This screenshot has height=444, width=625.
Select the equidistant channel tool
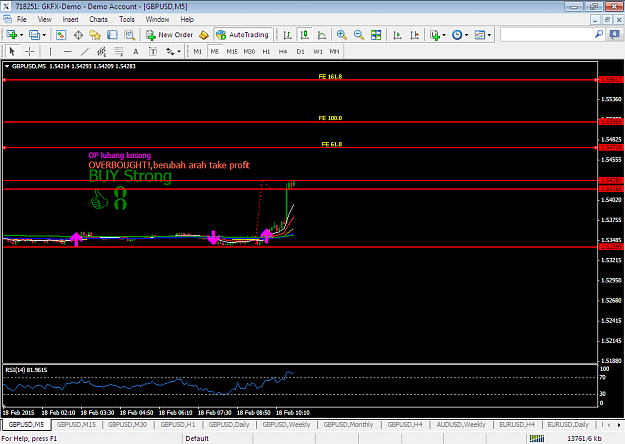click(x=102, y=51)
